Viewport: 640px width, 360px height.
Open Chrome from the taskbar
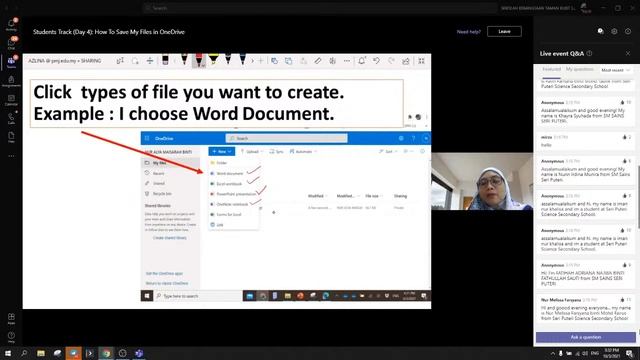point(106,353)
